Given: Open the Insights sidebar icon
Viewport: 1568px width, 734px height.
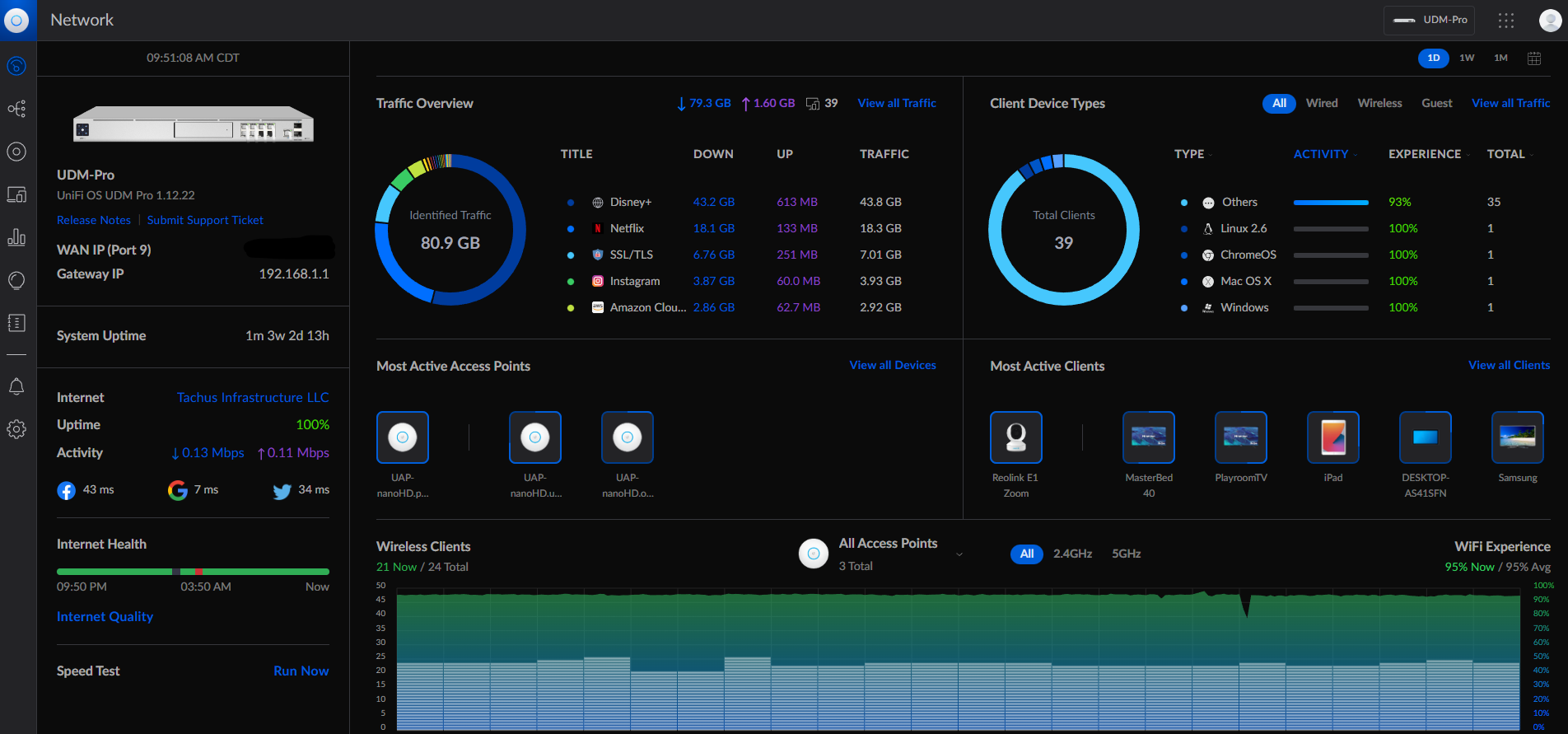Looking at the screenshot, I should pos(16,280).
